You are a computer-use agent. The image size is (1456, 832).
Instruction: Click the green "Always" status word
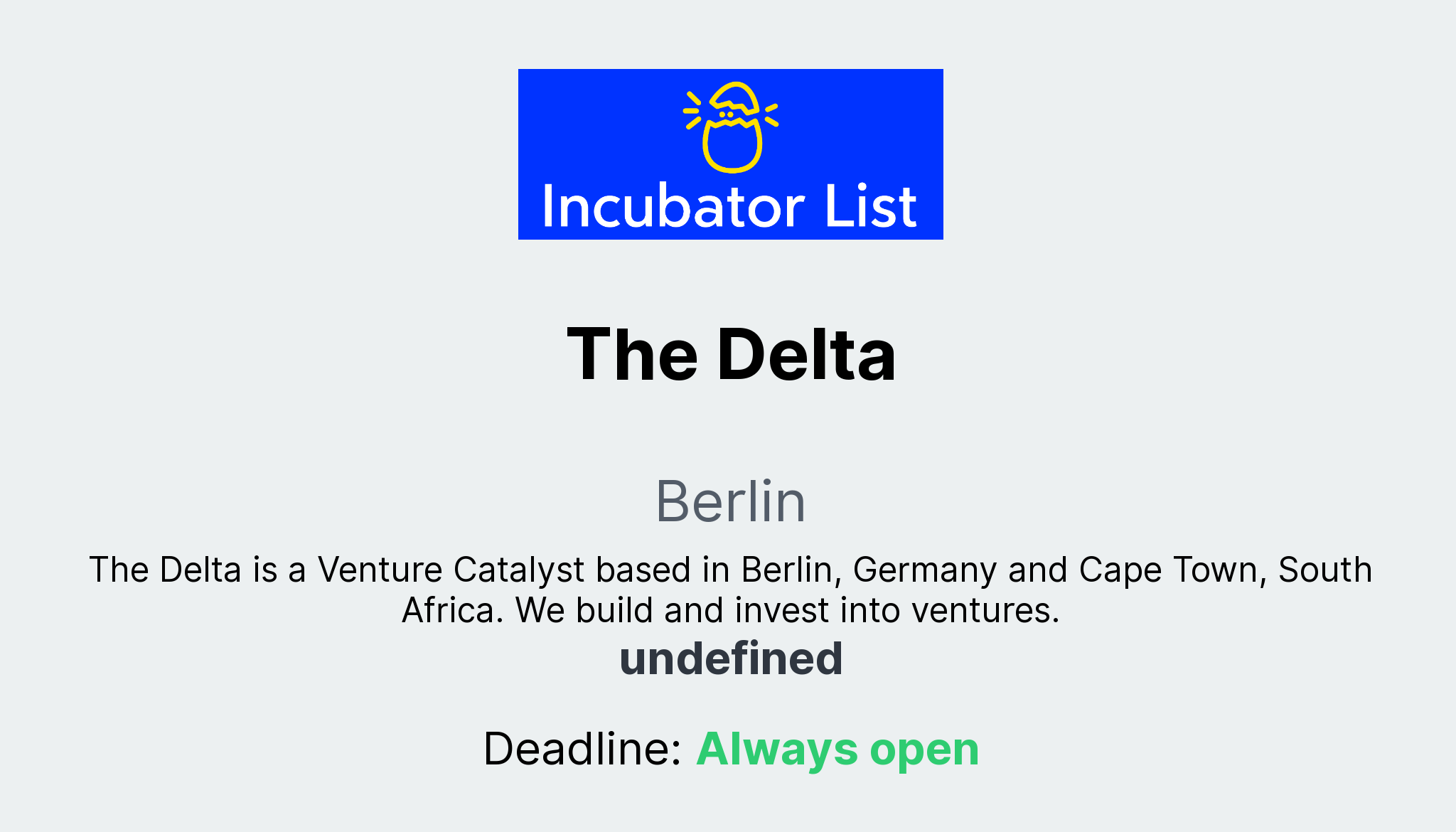point(777,749)
